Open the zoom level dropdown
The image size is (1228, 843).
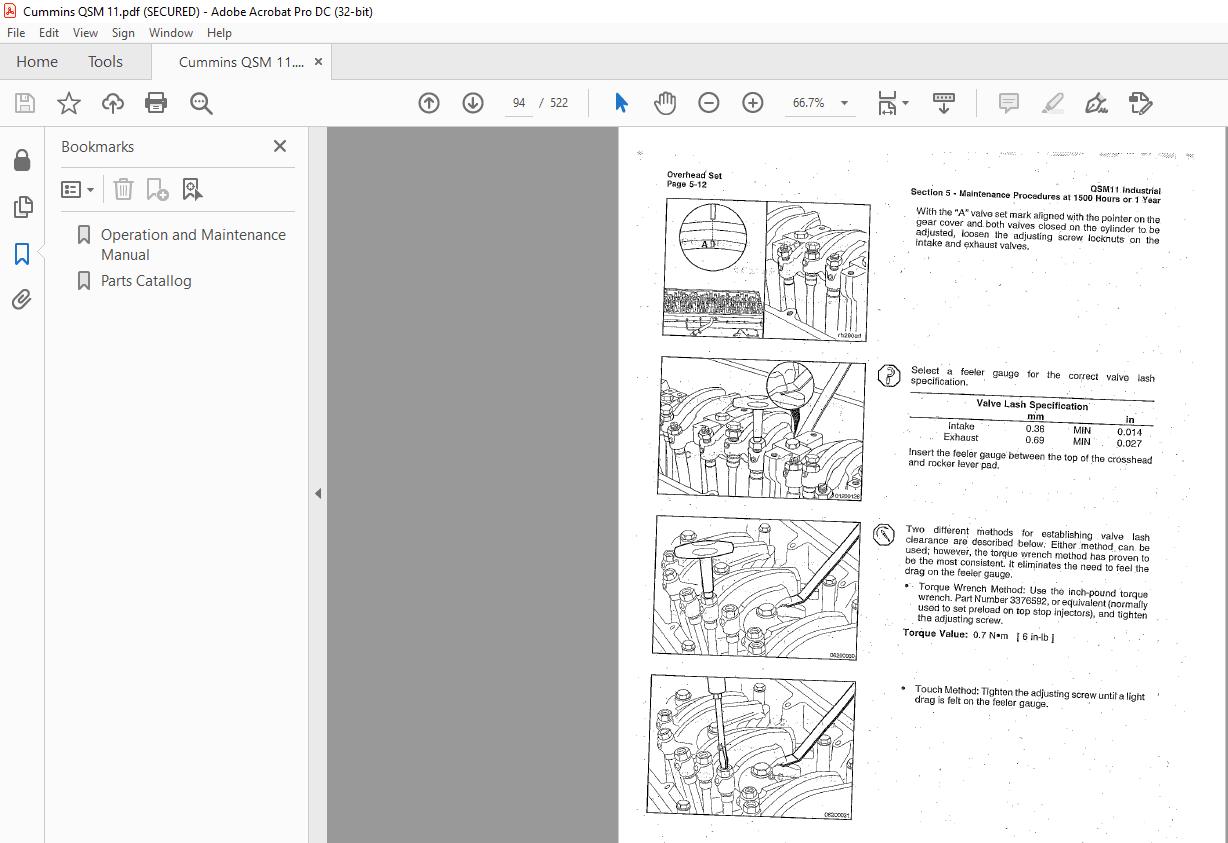843,103
